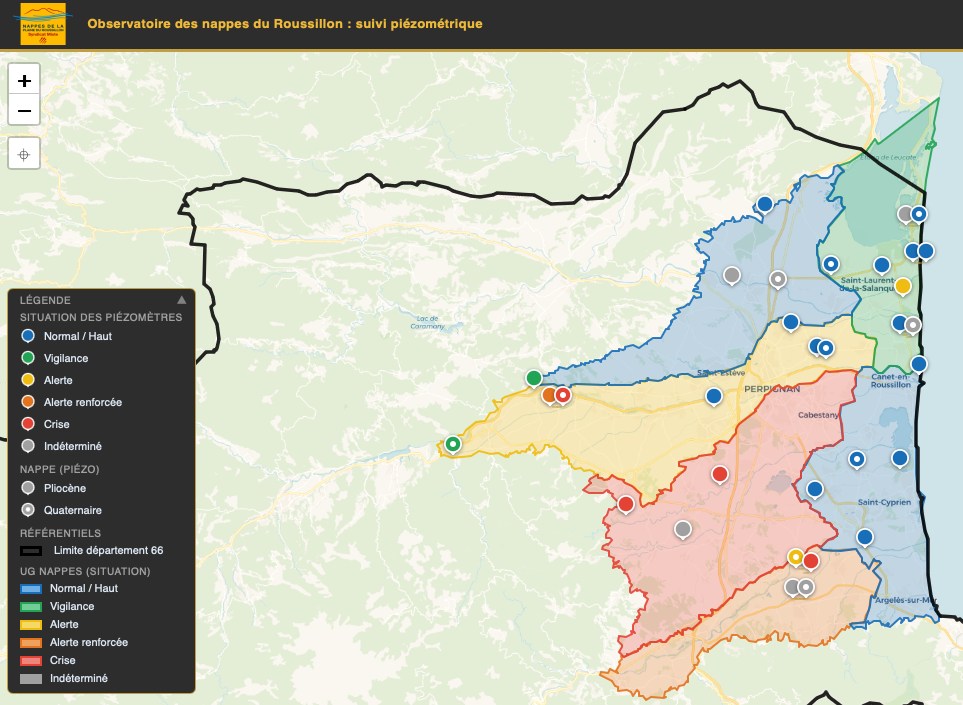
Task: Click the 'Pliocène' legend entry
Action: point(53,488)
